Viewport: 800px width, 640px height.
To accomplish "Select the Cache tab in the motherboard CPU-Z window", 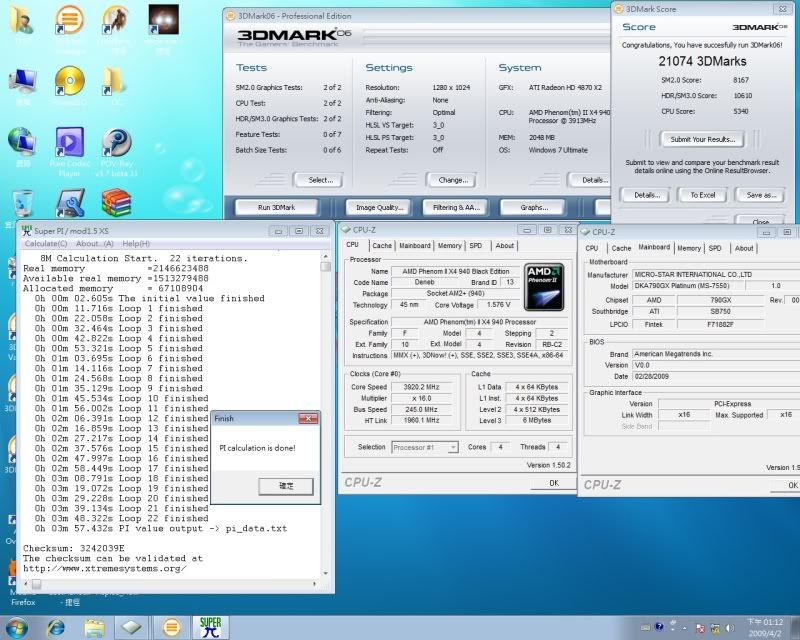I will click(621, 248).
